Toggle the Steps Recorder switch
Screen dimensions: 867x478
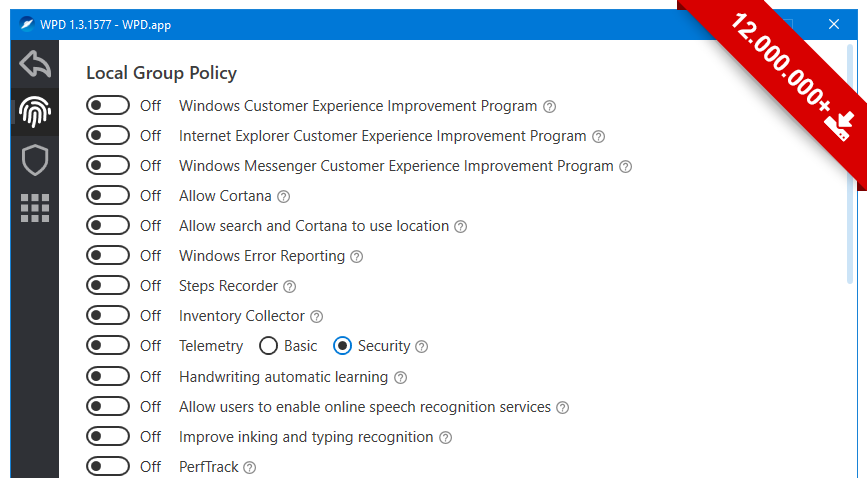(x=108, y=286)
